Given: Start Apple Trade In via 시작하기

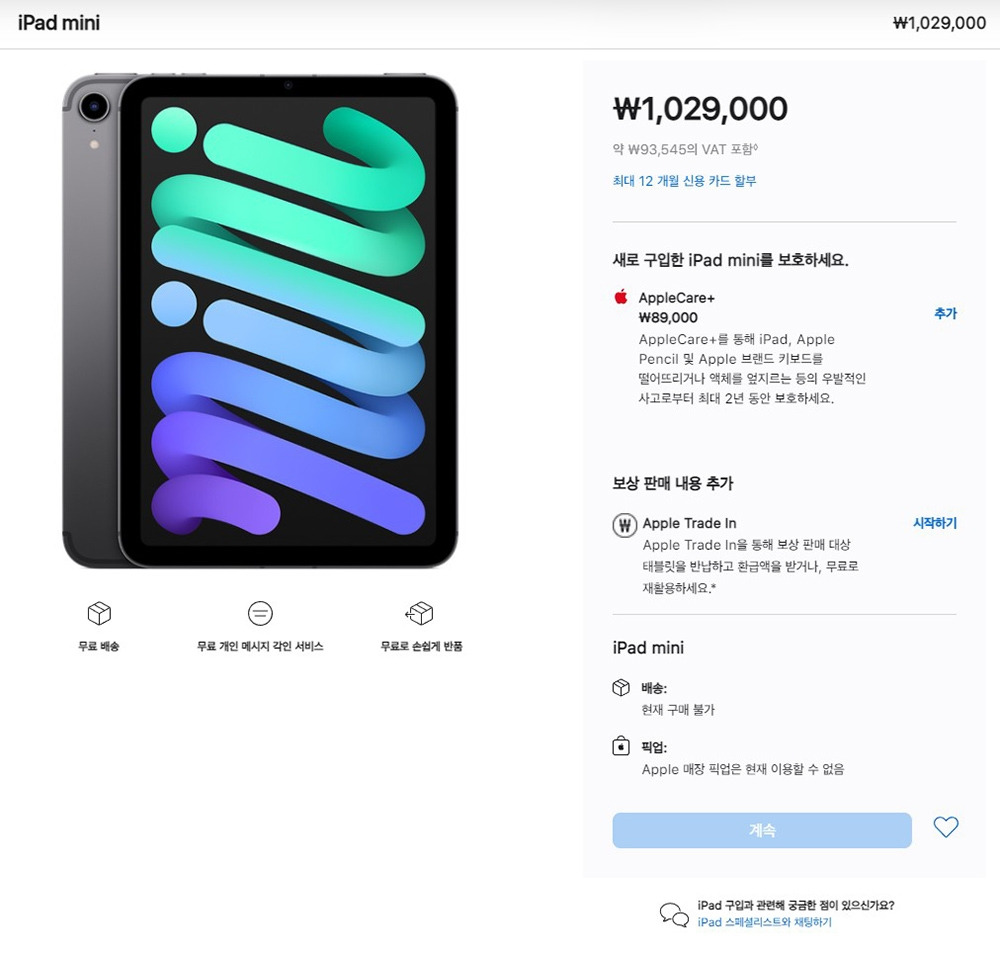Looking at the screenshot, I should [x=935, y=523].
